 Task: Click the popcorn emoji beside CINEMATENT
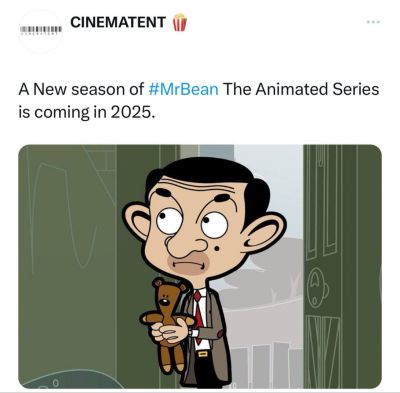coord(179,22)
